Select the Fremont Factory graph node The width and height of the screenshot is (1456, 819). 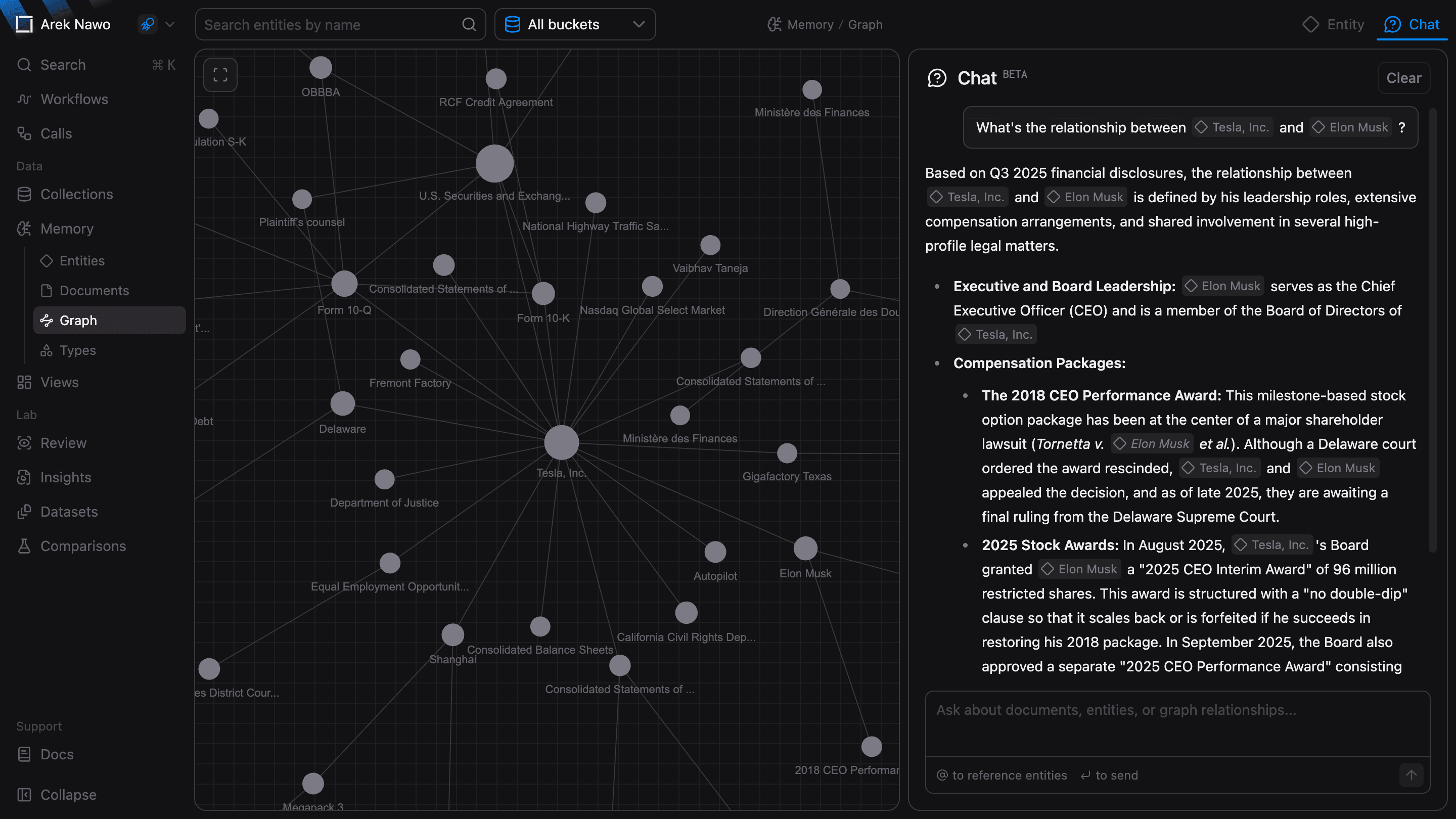[411, 359]
